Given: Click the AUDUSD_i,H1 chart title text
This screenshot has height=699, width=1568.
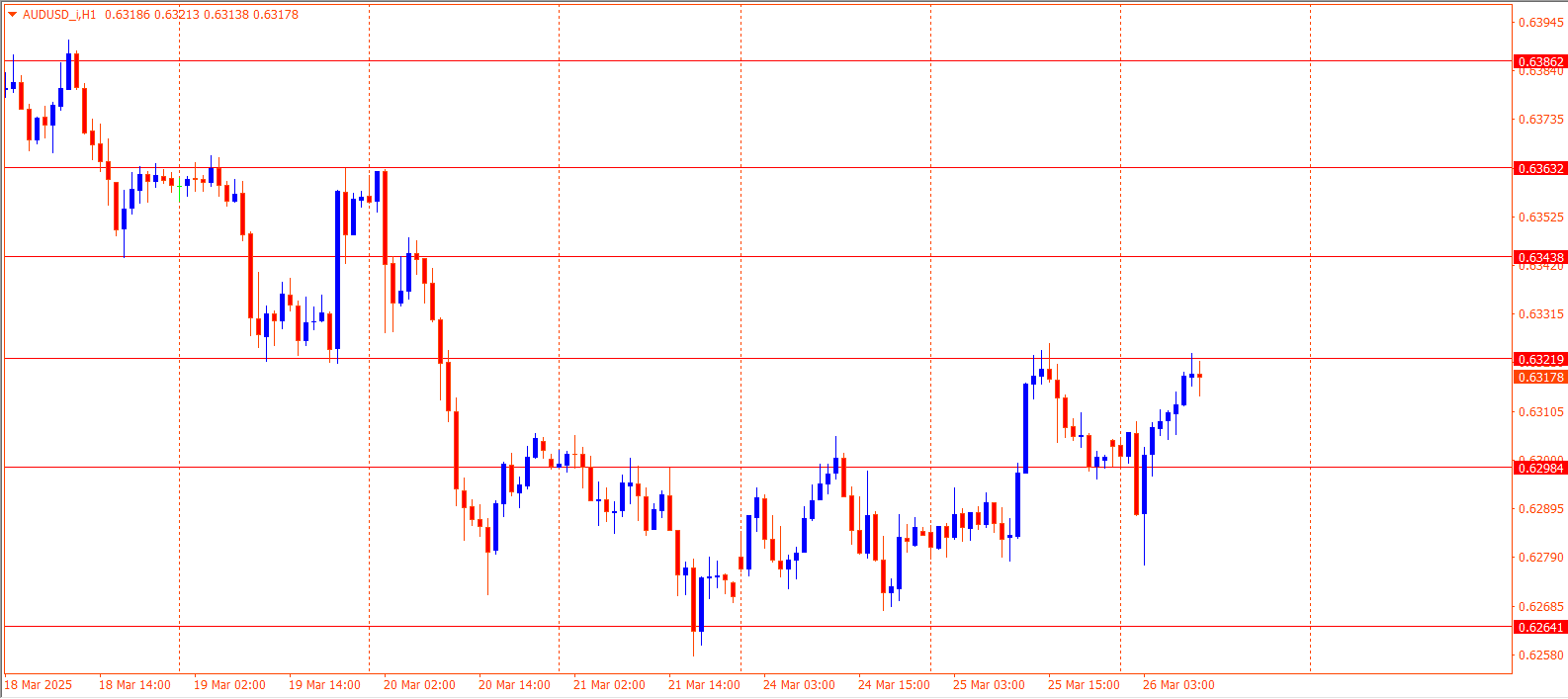Looking at the screenshot, I should (59, 15).
